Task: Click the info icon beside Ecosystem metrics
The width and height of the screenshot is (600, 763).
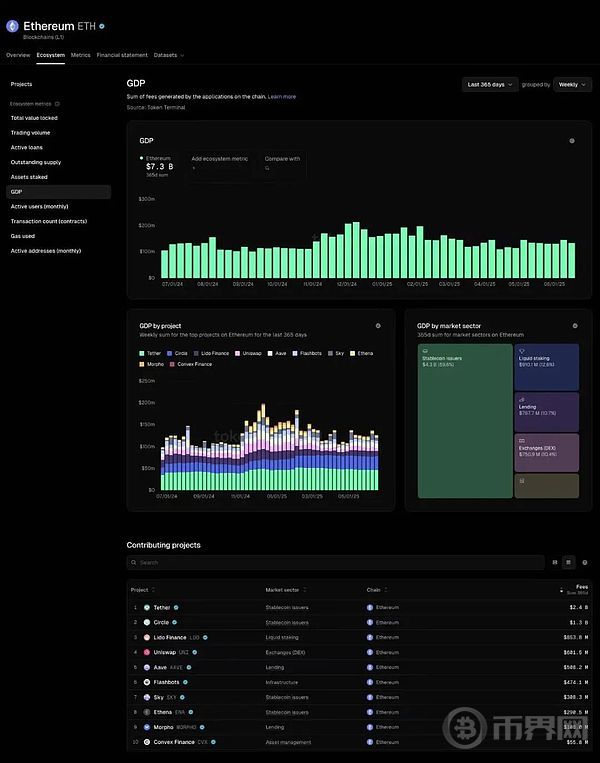Action: pos(57,104)
